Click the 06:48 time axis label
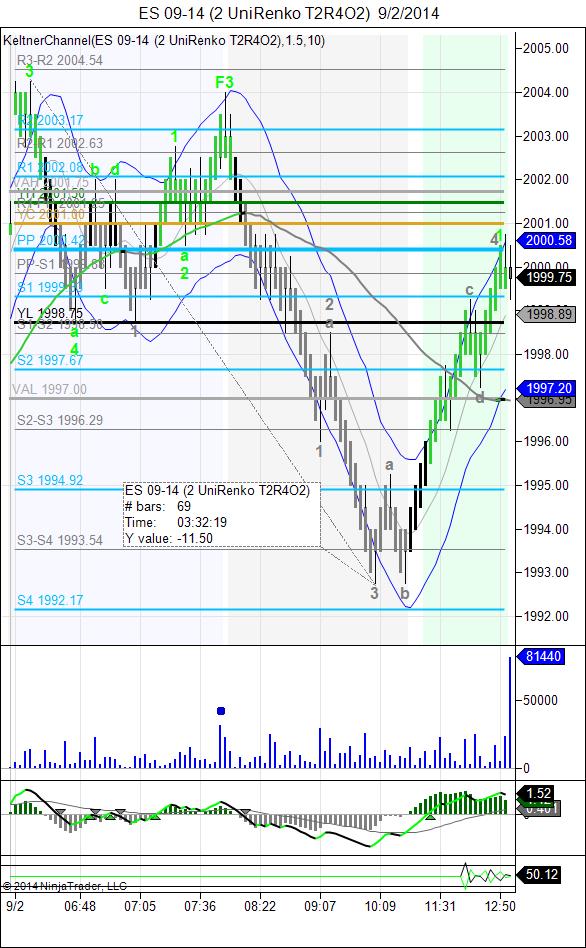586x948 pixels. click(x=80, y=906)
